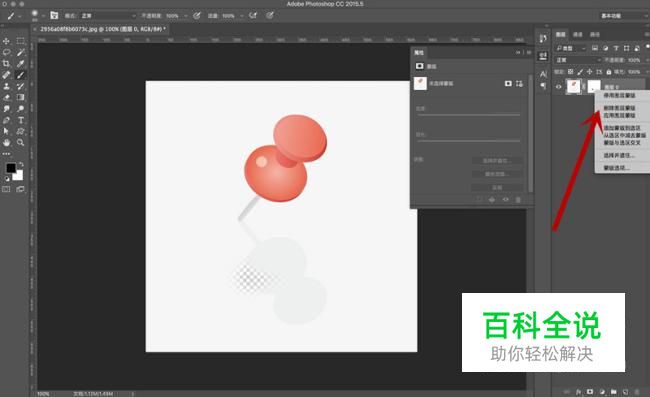Viewport: 650px width, 397px height.
Task: Click add layer mask icon in Layers panel bottom
Action: [590, 392]
